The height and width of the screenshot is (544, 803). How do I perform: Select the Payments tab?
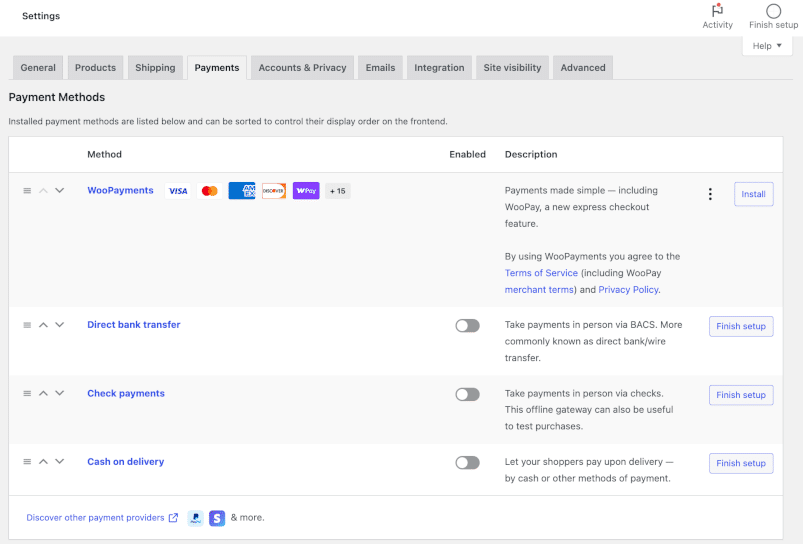217,68
